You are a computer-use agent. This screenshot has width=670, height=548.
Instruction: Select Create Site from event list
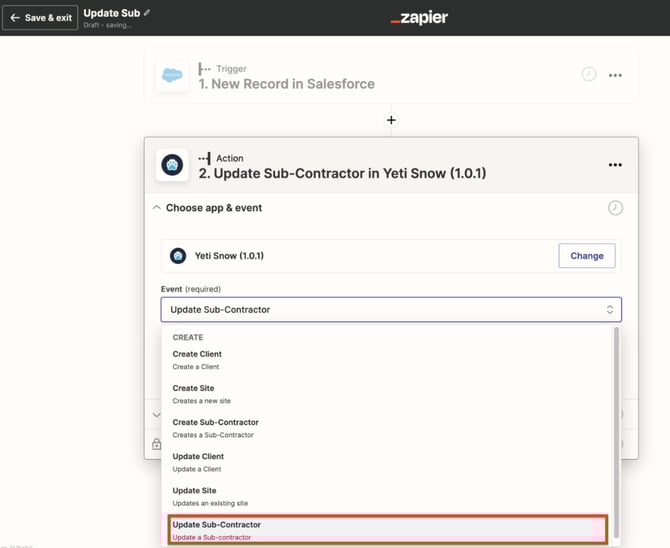coord(193,394)
